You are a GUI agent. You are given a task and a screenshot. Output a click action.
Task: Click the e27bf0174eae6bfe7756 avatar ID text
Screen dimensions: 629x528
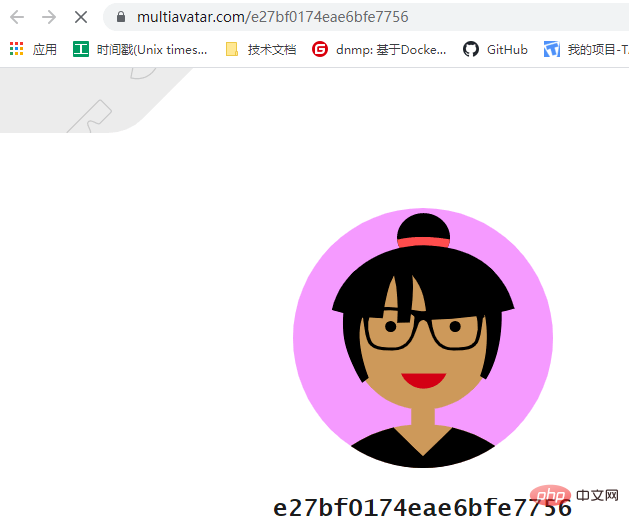click(x=422, y=508)
